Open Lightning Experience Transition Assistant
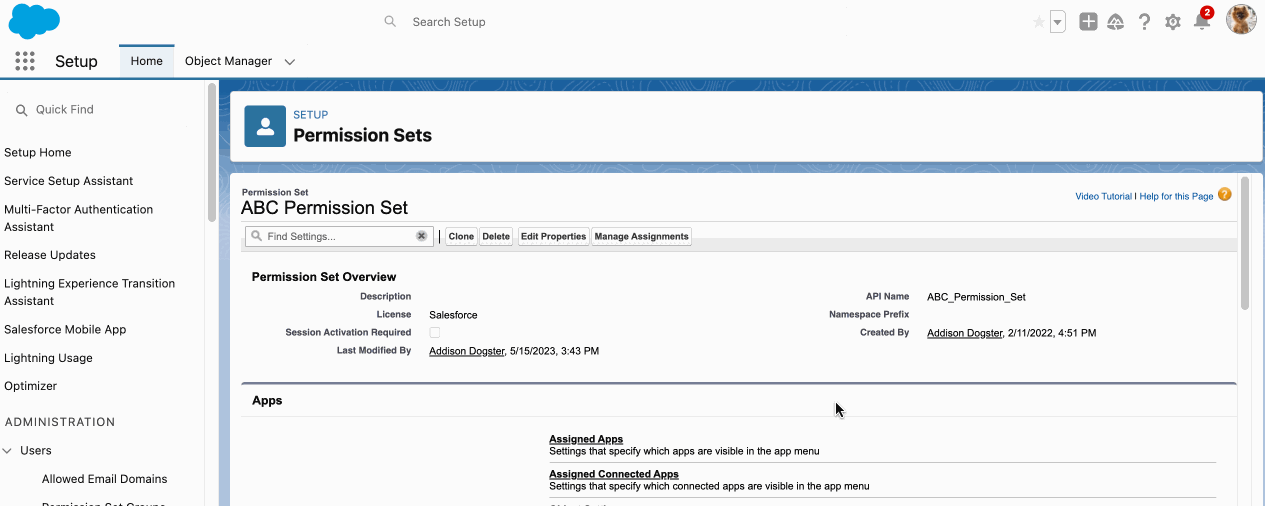Image resolution: width=1265 pixels, height=506 pixels. (90, 292)
